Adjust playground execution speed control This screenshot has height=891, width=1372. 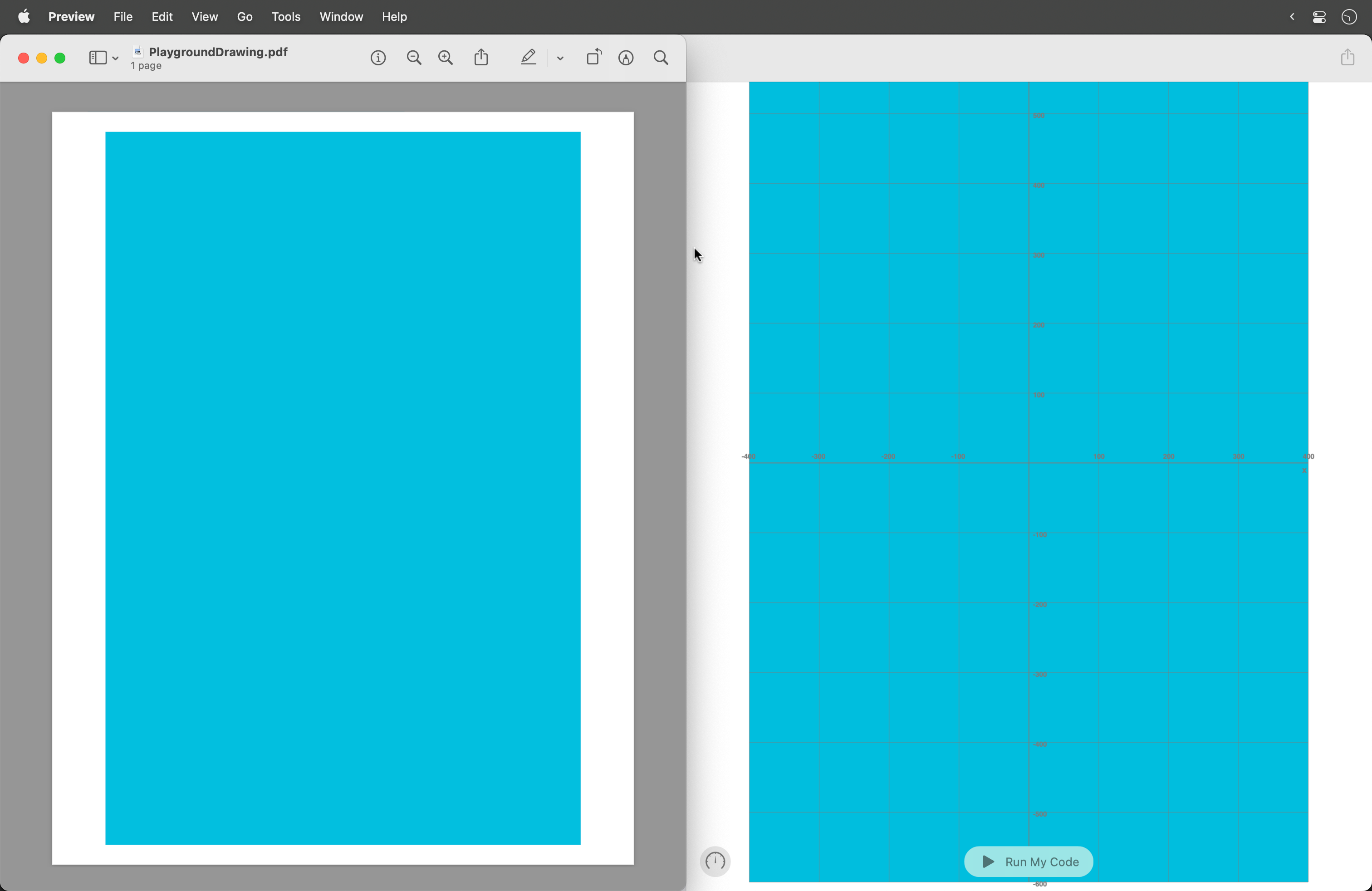715,862
